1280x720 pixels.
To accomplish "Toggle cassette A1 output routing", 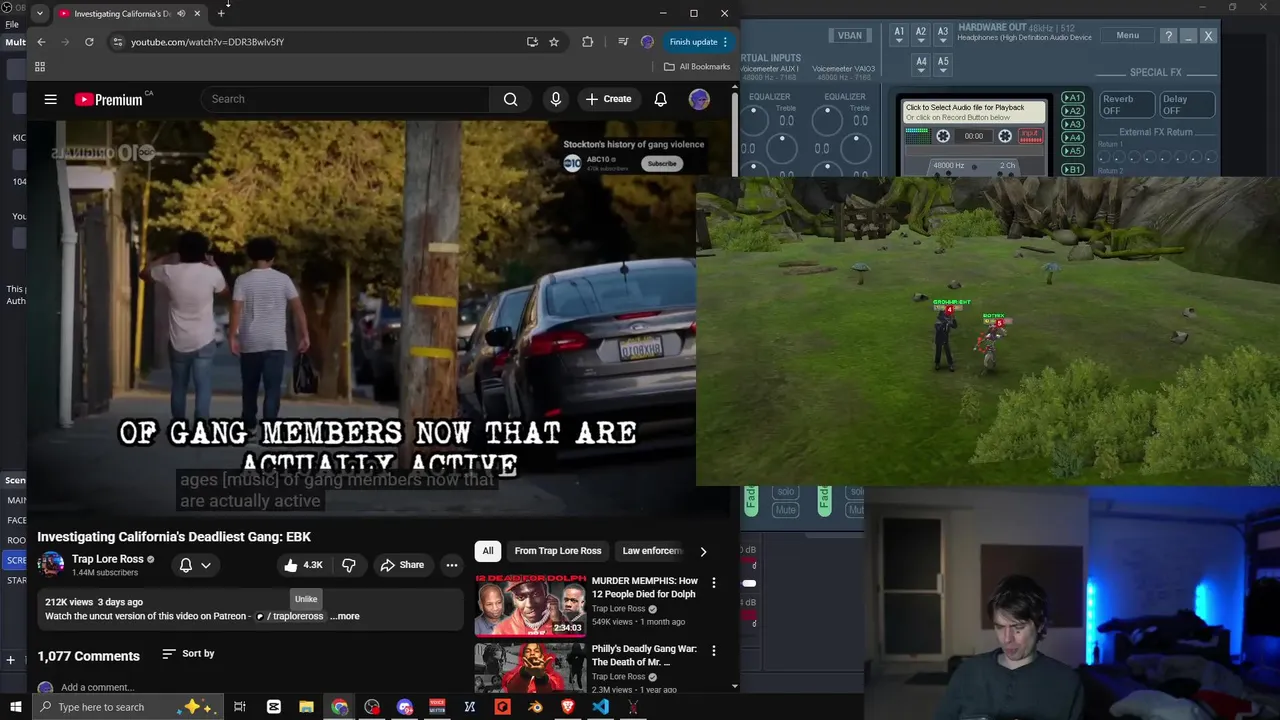I will 1072,98.
